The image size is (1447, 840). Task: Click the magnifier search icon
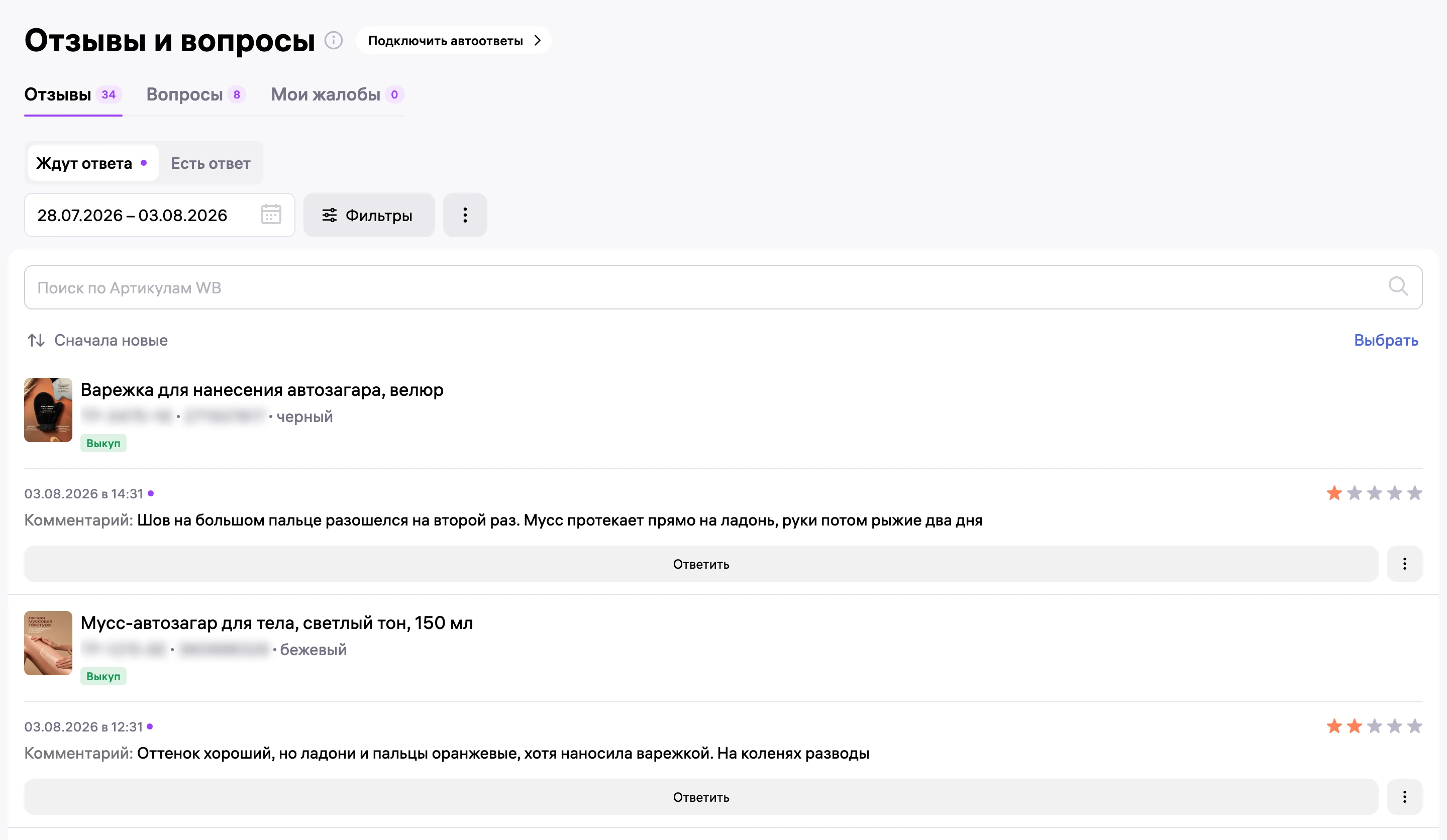(x=1398, y=286)
